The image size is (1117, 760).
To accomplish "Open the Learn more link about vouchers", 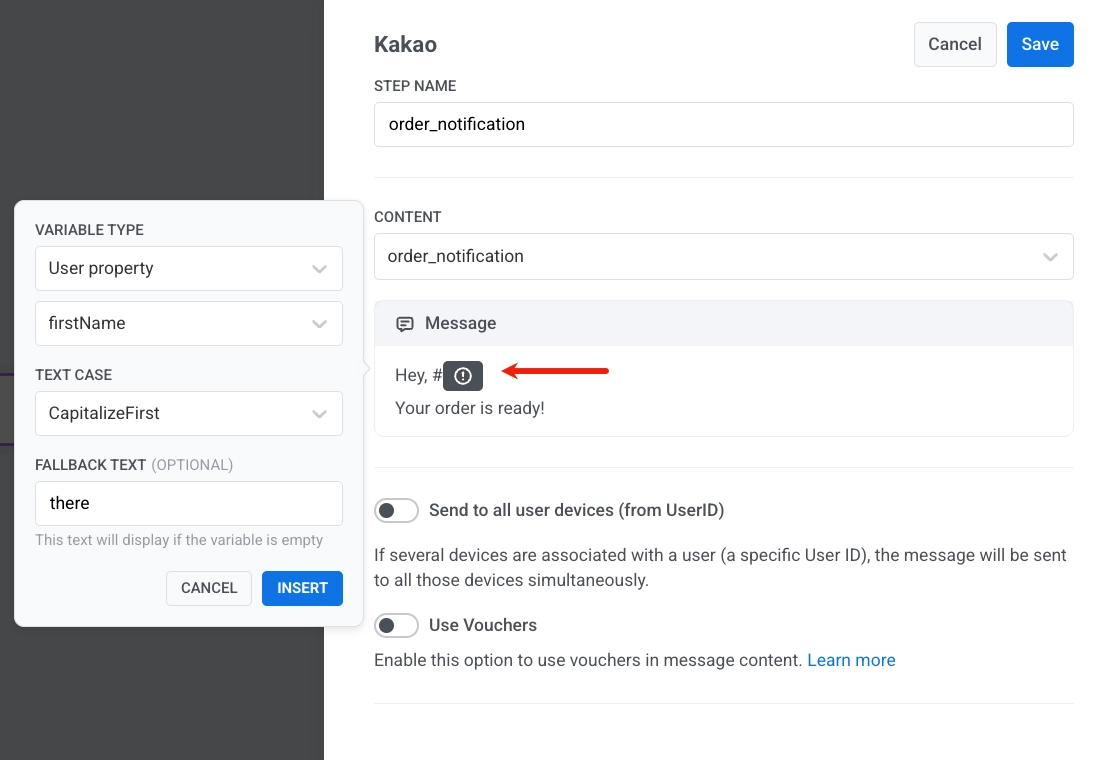I will (851, 660).
